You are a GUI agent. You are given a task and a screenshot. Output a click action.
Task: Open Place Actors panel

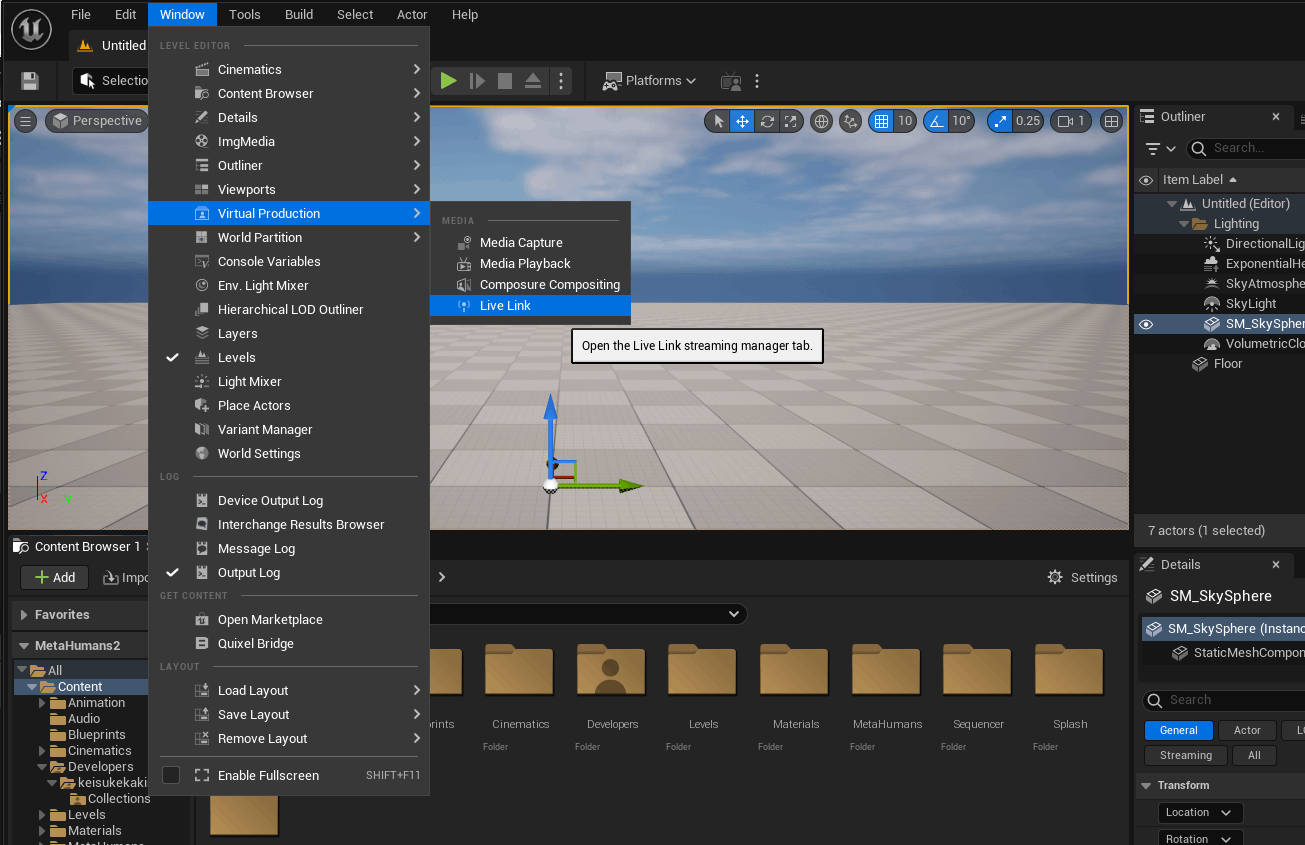(x=289, y=406)
